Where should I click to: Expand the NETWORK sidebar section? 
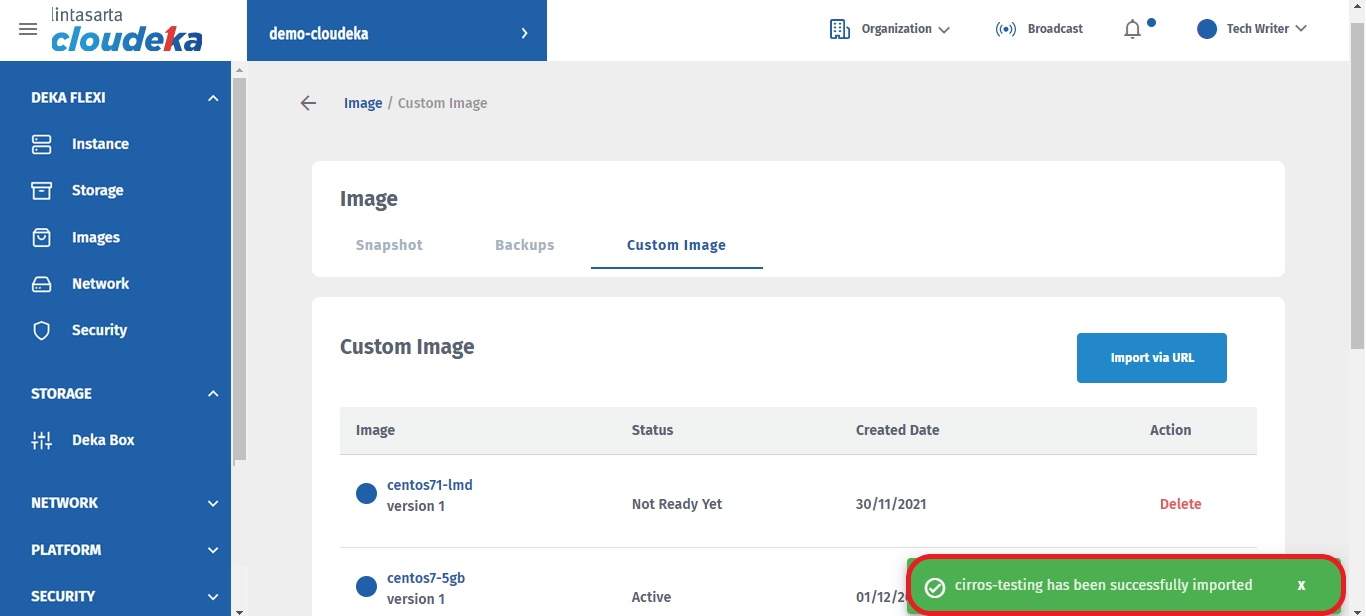(212, 503)
